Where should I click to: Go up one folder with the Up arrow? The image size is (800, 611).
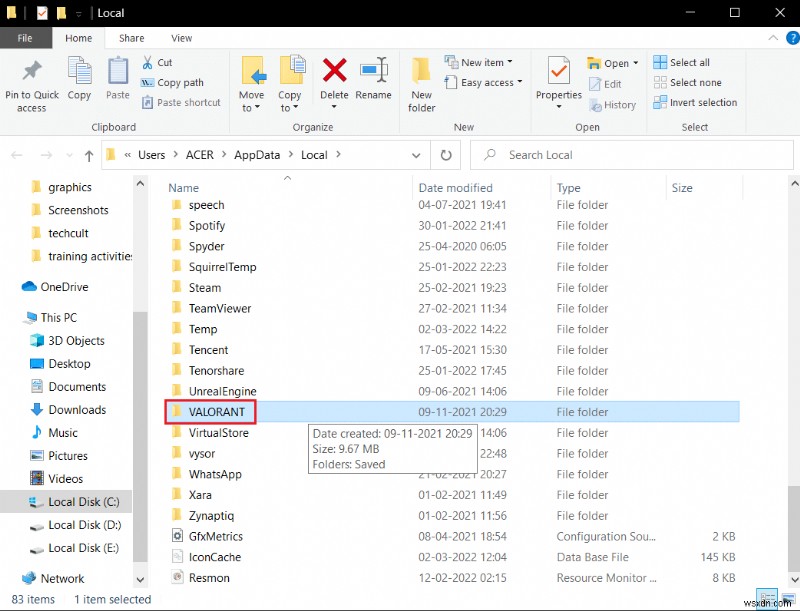click(x=89, y=156)
